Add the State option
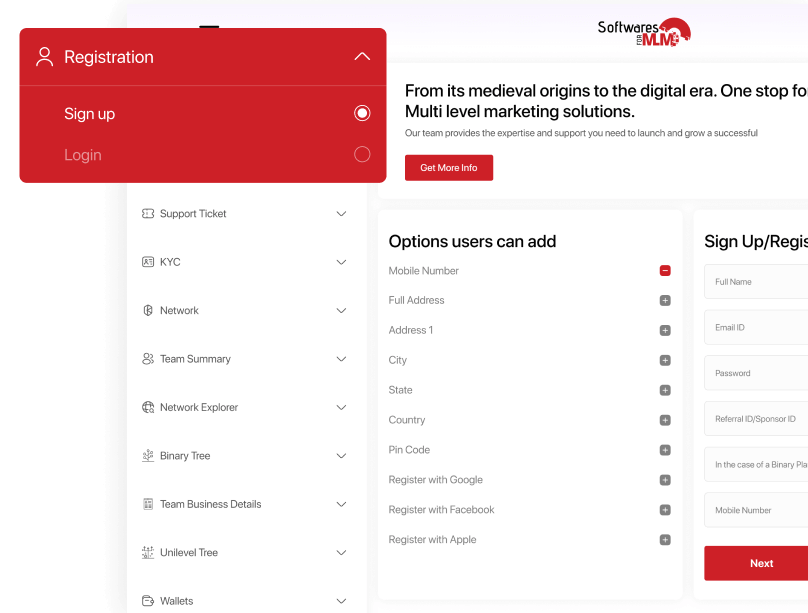This screenshot has width=808, height=613. point(665,390)
